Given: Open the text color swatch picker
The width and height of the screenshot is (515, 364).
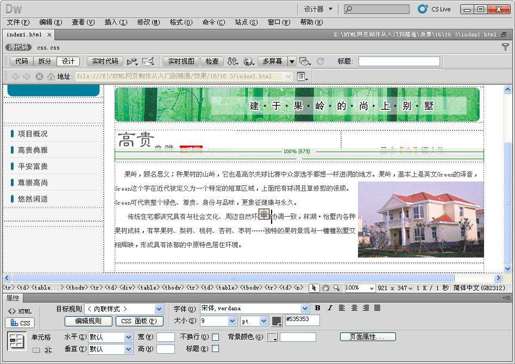Looking at the screenshot, I should 277,321.
